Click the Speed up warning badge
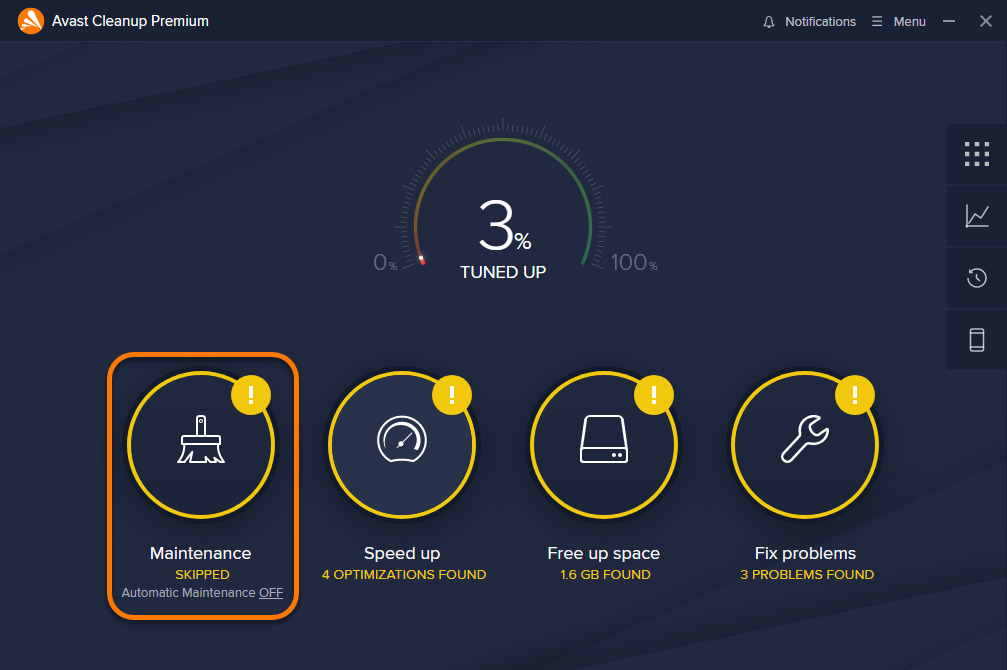The height and width of the screenshot is (670, 1007). [x=452, y=394]
